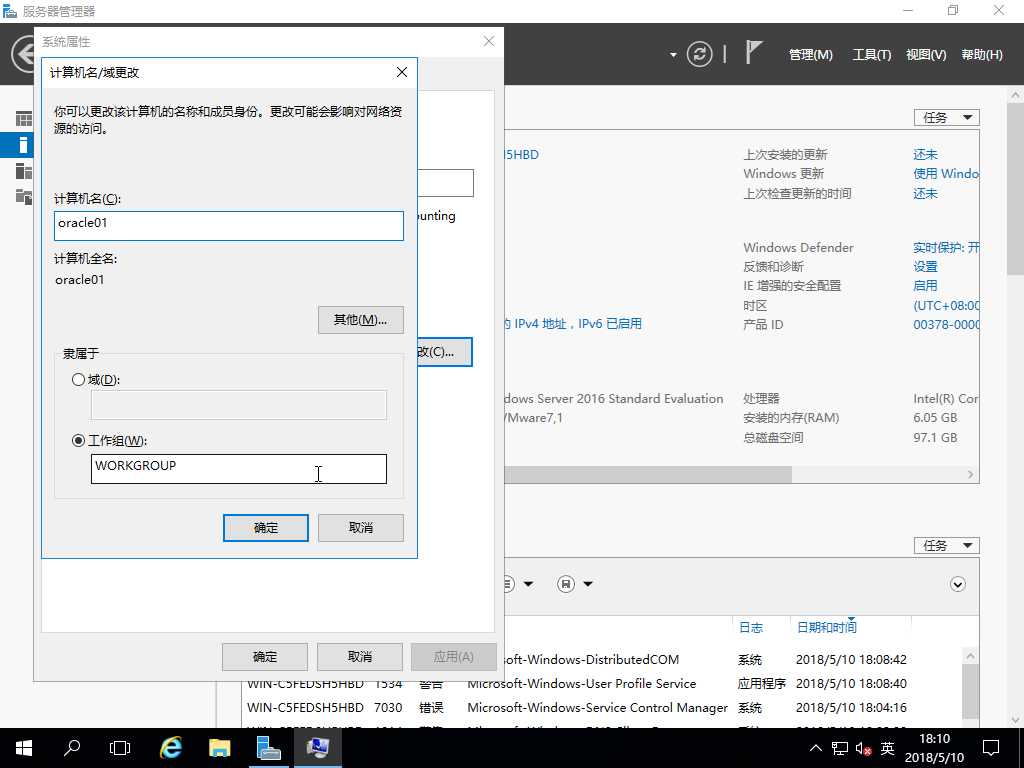Screen dimensions: 1024x768
Task: Switch input language via the 英 indicator
Action: coord(888,748)
